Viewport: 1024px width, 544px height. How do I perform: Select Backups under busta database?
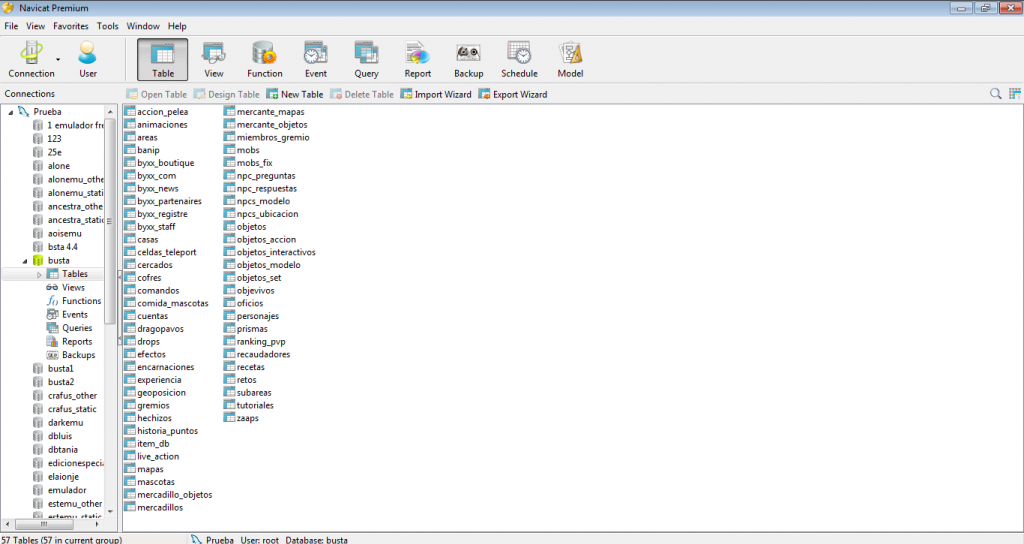tap(71, 355)
